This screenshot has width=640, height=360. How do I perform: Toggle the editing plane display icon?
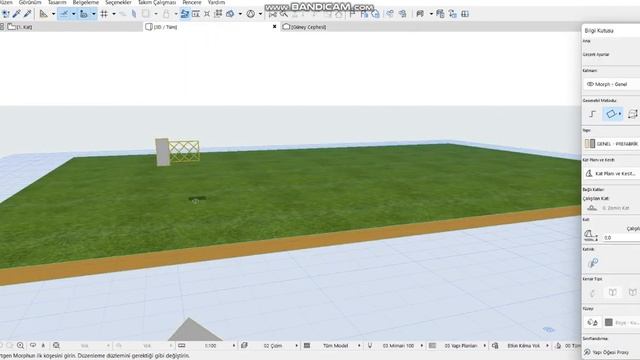click(84, 14)
